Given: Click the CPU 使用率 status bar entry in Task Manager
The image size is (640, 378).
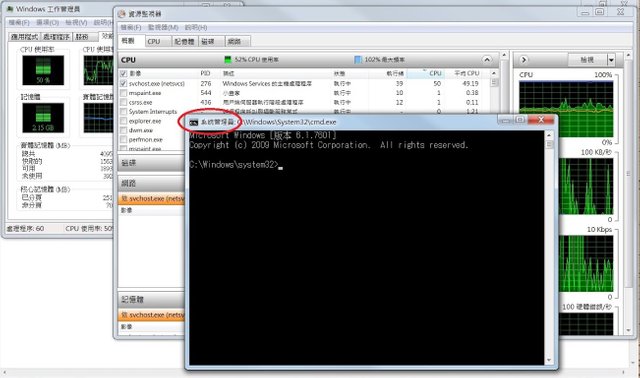Looking at the screenshot, I should pos(89,229).
